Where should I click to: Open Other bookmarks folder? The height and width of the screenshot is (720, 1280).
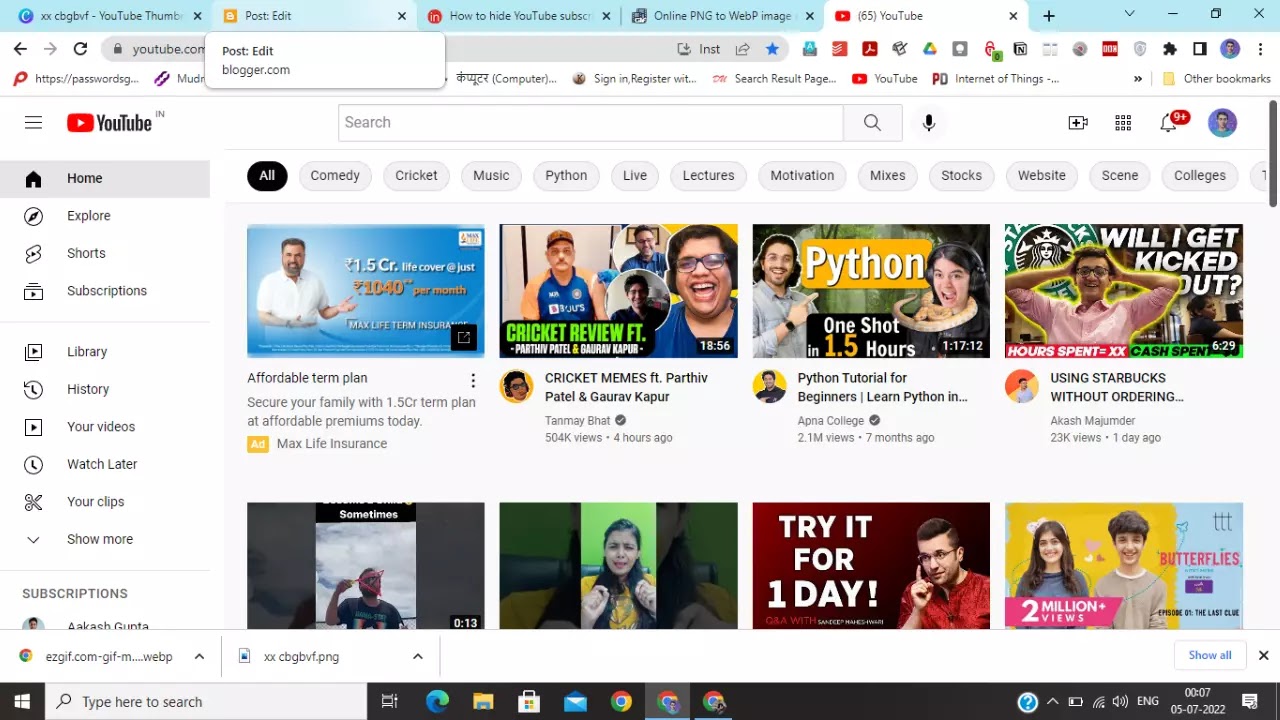point(1217,78)
